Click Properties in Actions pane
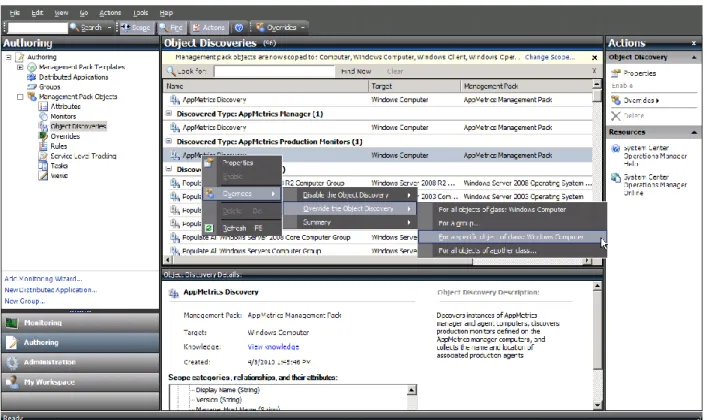707x420 pixels. pos(639,73)
